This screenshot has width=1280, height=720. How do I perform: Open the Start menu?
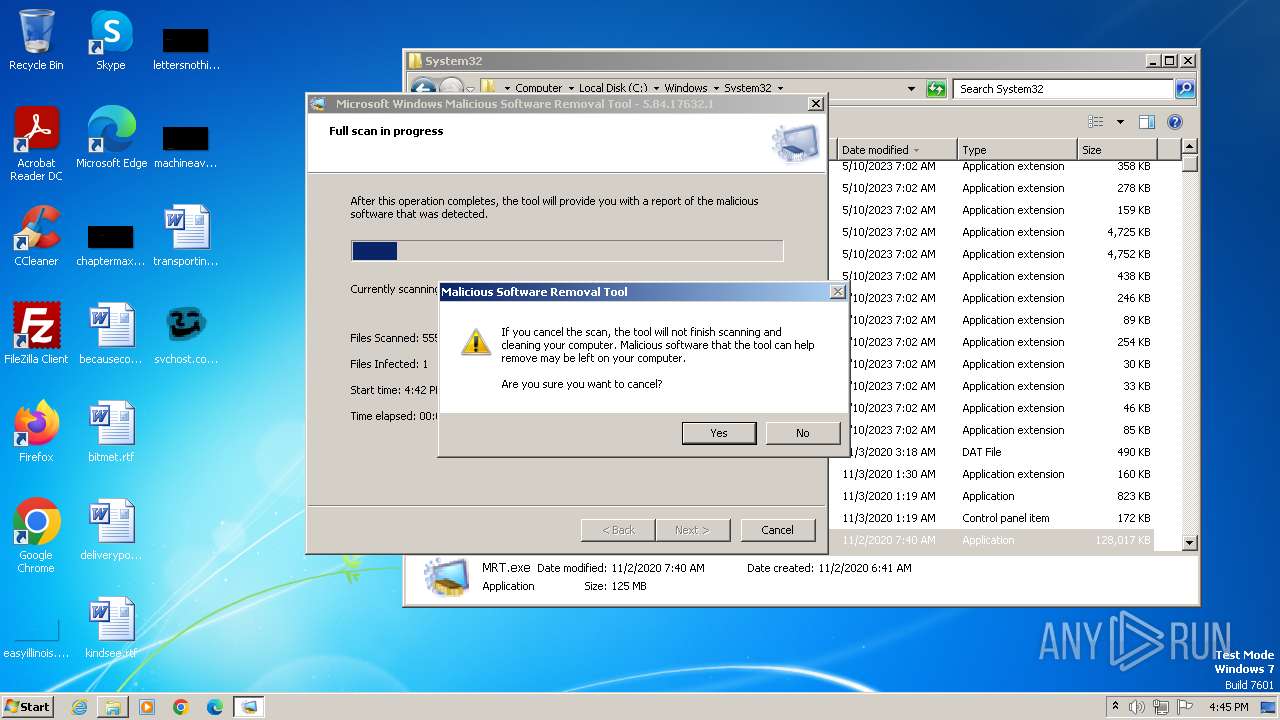(x=28, y=706)
